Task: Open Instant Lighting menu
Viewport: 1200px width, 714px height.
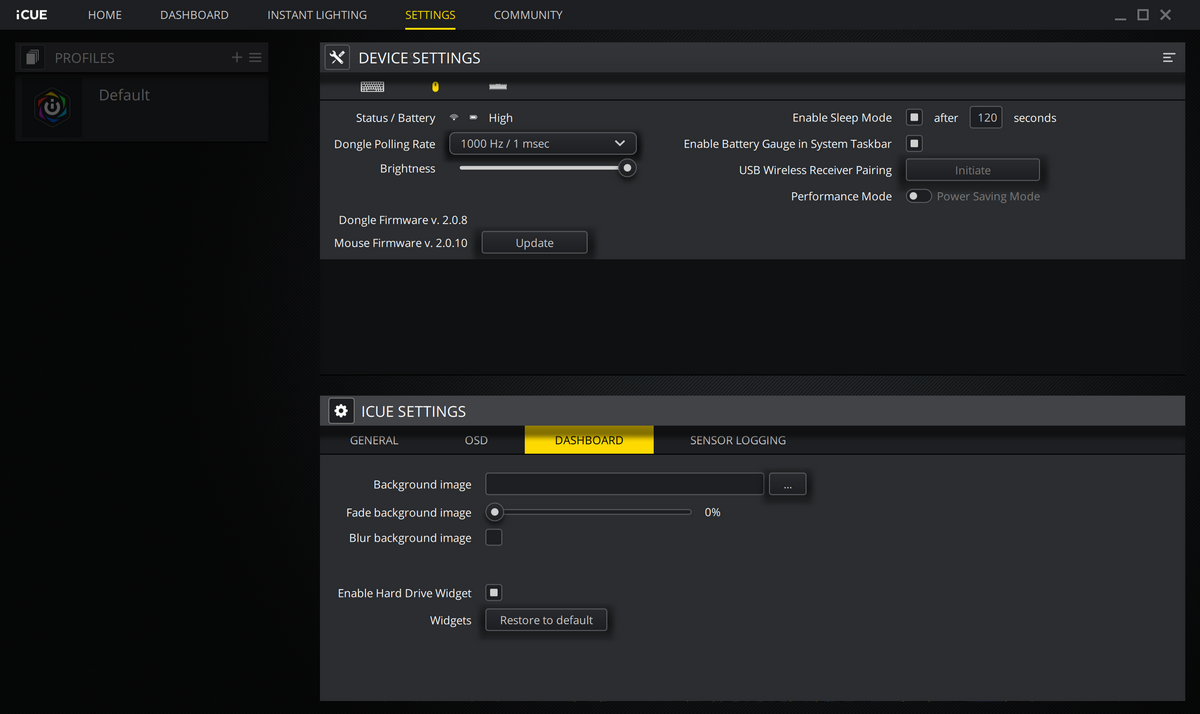Action: (x=317, y=15)
